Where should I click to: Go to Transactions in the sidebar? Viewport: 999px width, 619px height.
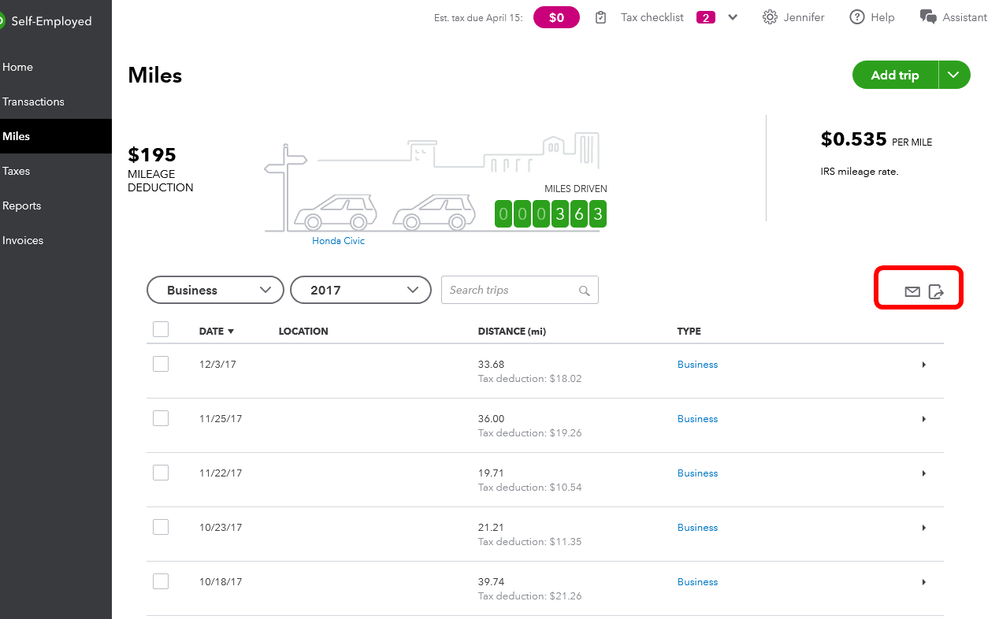pyautogui.click(x=33, y=102)
